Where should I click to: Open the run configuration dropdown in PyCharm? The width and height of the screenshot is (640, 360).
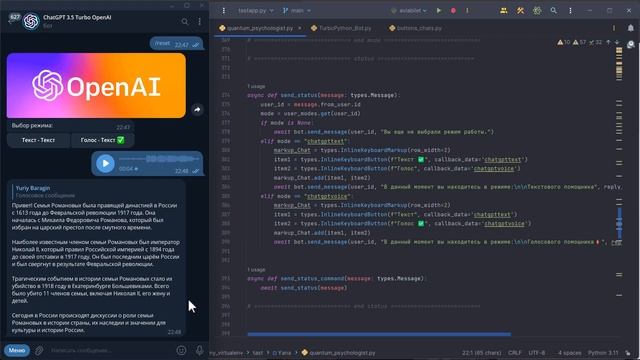pos(409,11)
